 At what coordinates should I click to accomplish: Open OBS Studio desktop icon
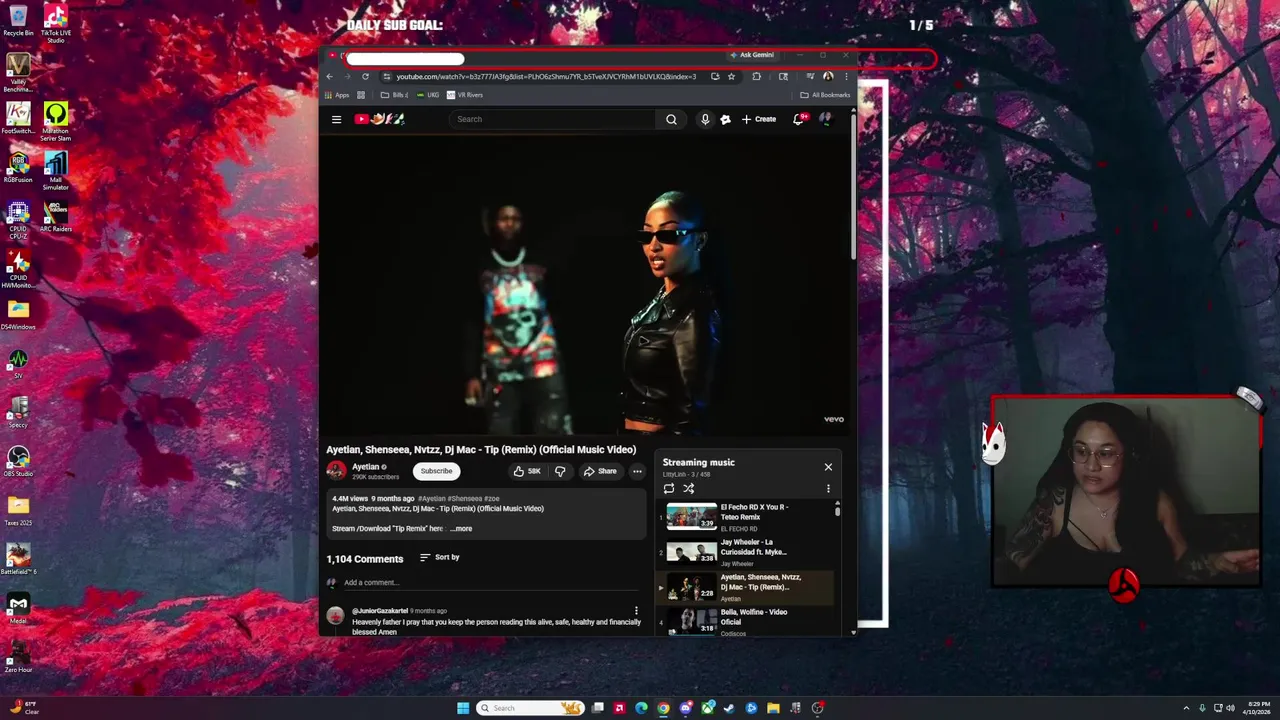(x=18, y=462)
